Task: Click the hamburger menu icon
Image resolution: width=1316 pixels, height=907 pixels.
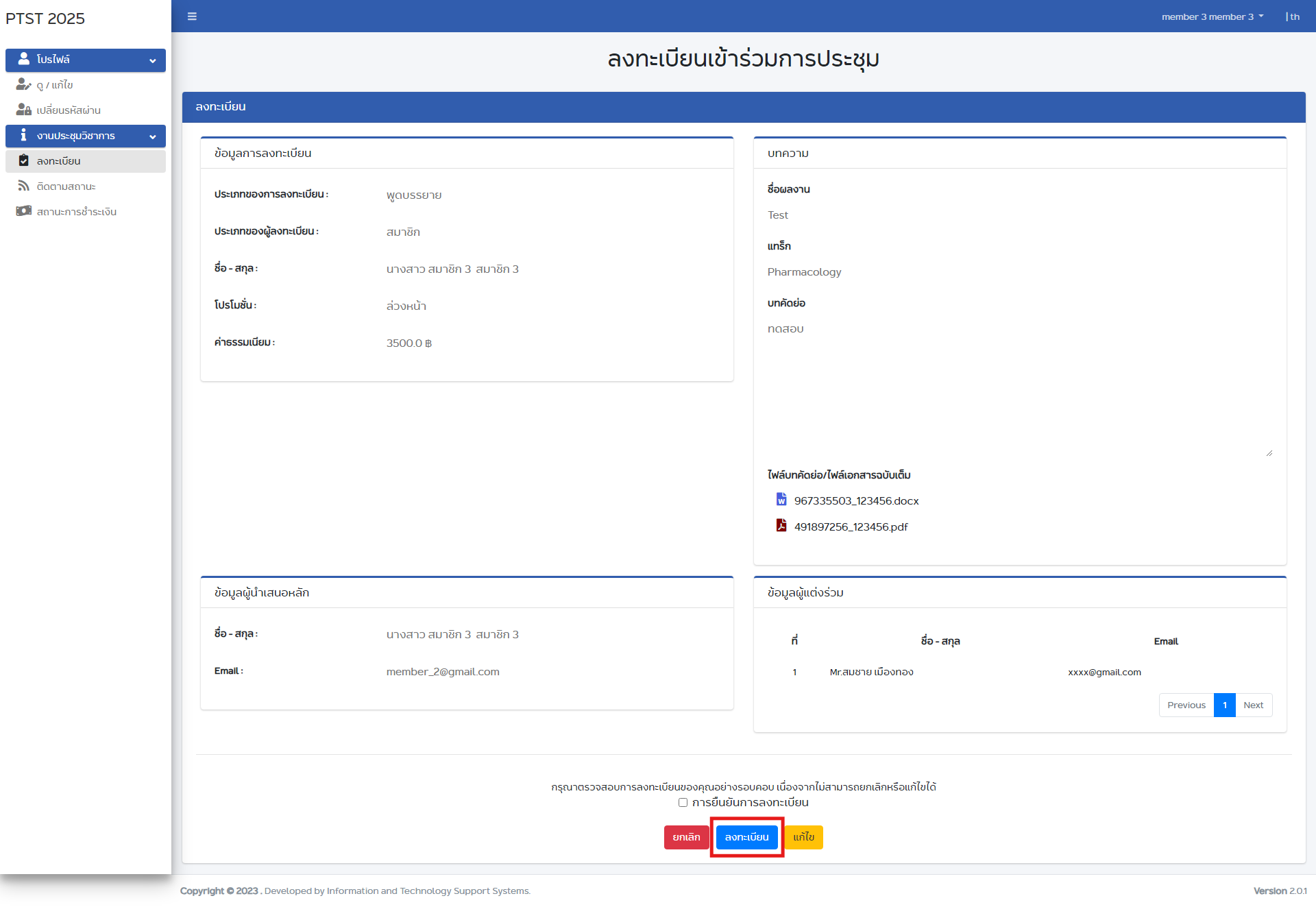Action: [x=192, y=16]
